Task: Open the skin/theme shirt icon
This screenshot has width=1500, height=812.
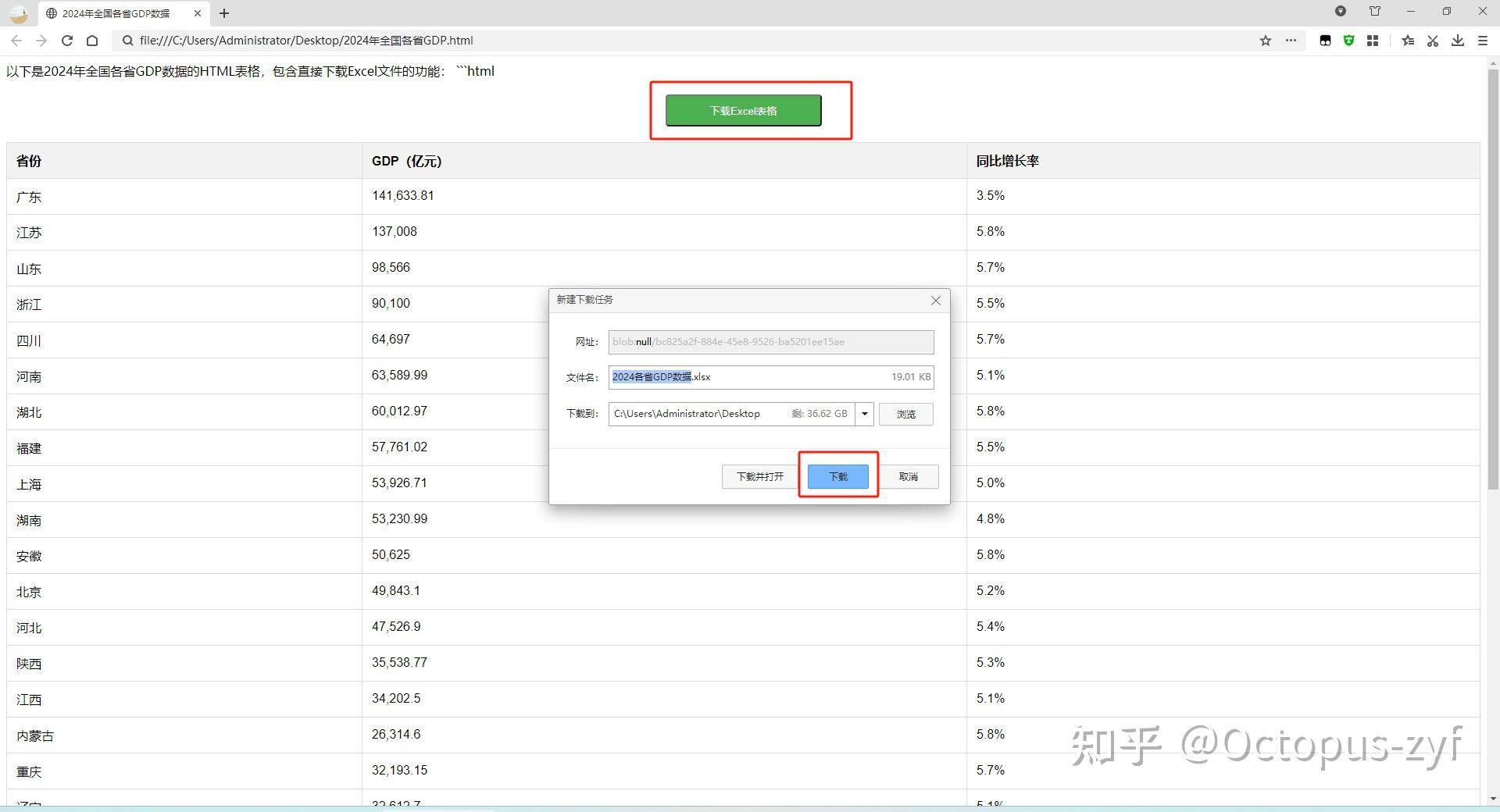Action: [1375, 11]
